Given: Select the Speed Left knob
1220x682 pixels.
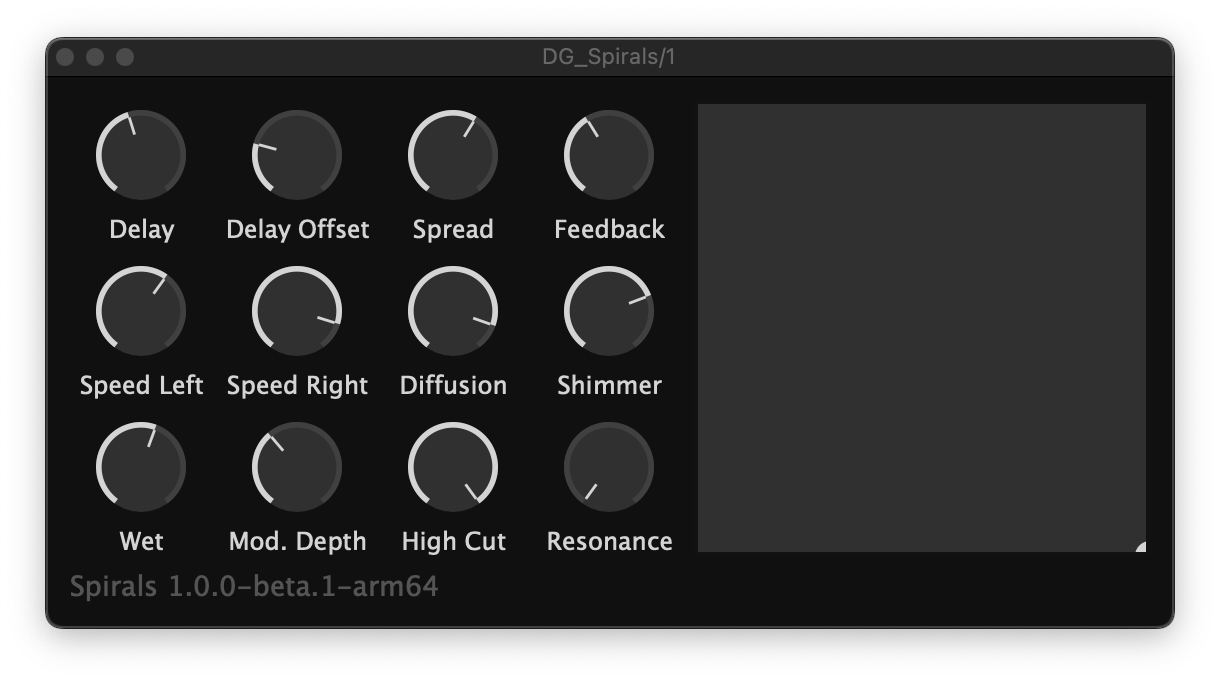Looking at the screenshot, I should [141, 311].
